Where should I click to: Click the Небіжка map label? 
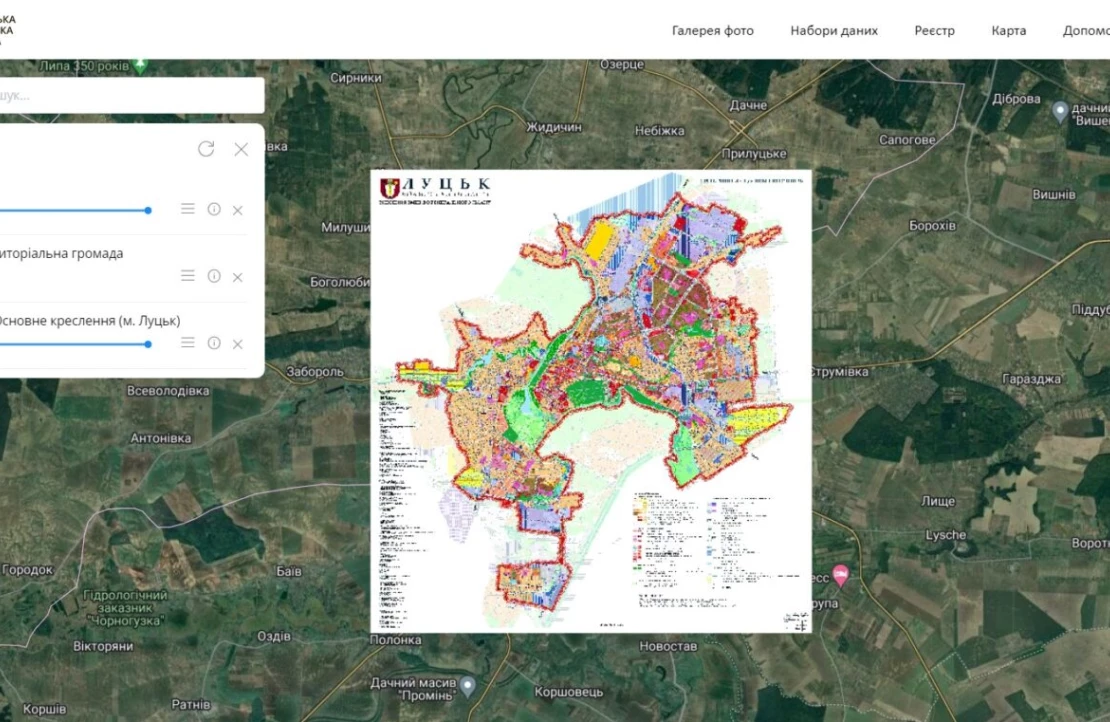pyautogui.click(x=659, y=131)
